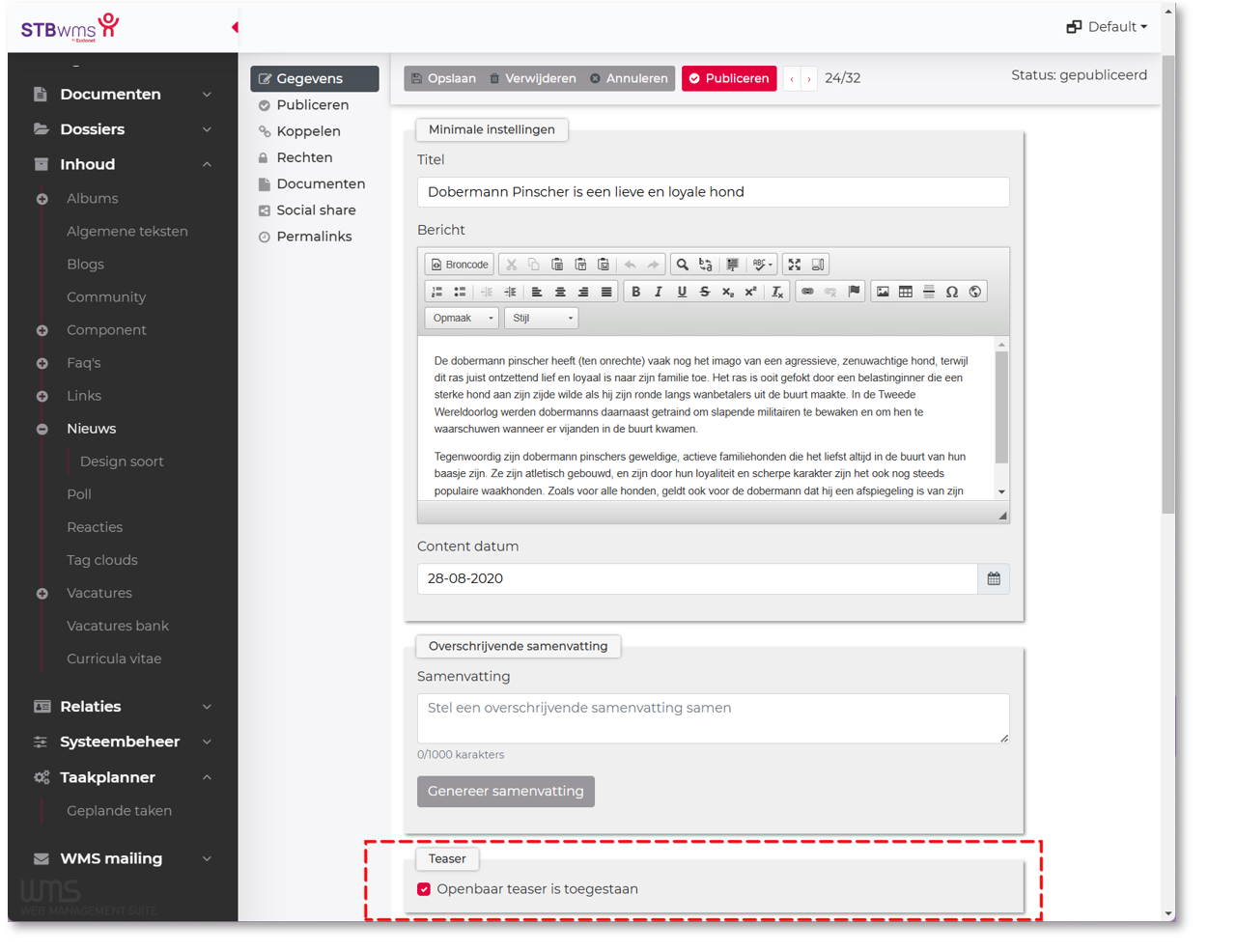Click the Opslaan save button
The image size is (1237, 952).
(443, 78)
